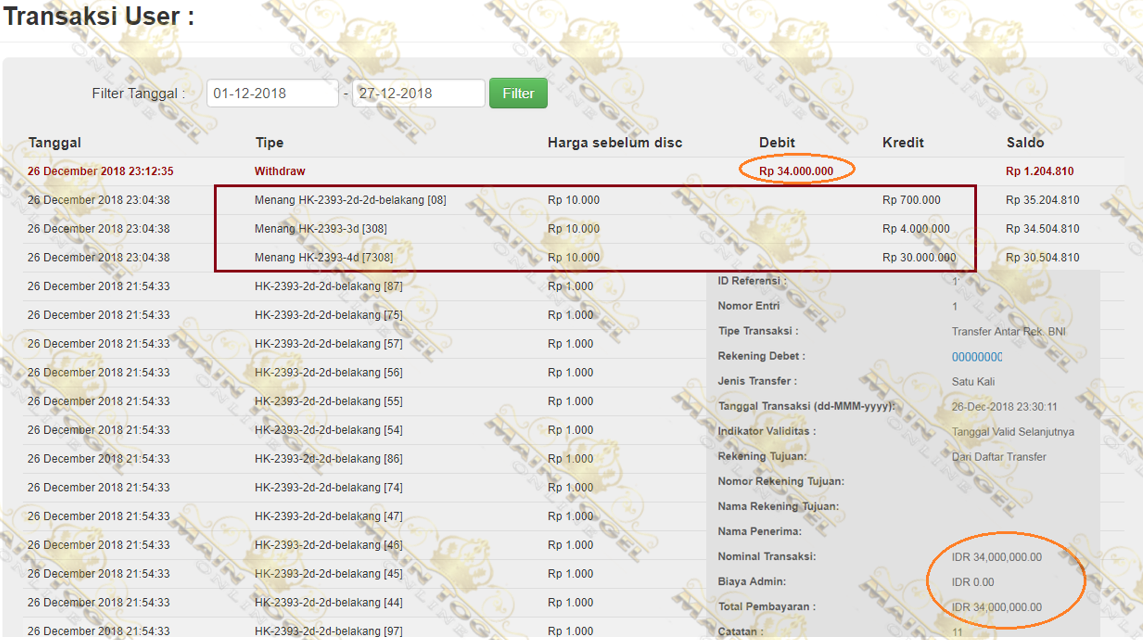Click the HK-2393-2d-2d-belakang [87] row
The image size is (1143, 640).
328,286
